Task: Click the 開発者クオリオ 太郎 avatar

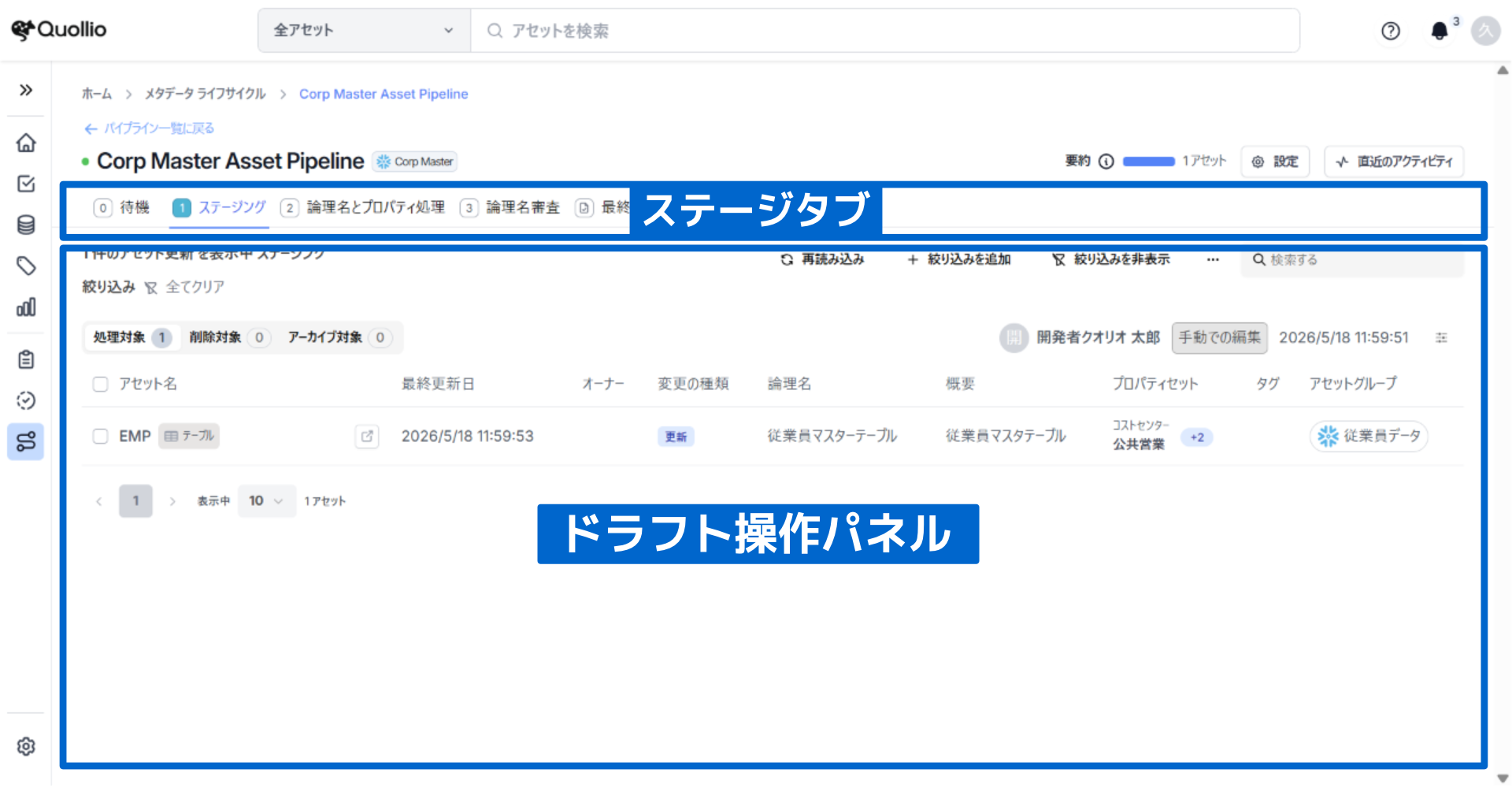Action: (1014, 338)
